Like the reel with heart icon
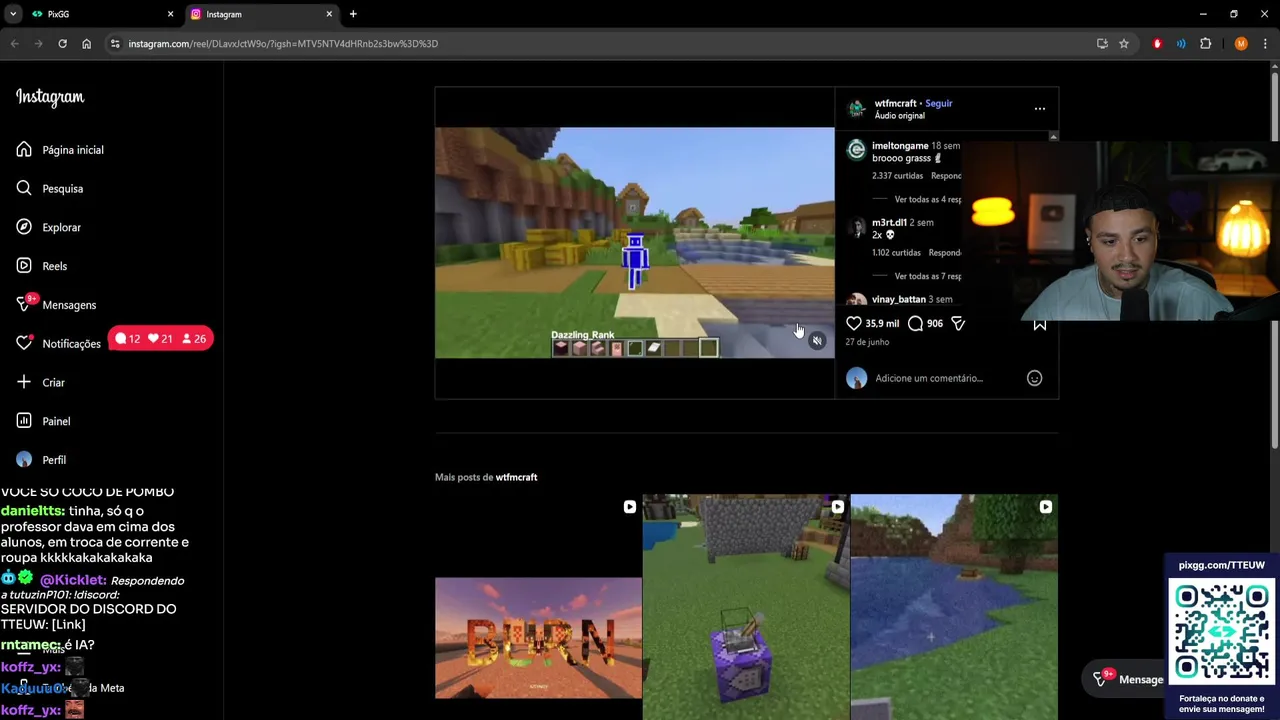Image resolution: width=1280 pixels, height=720 pixels. click(854, 323)
